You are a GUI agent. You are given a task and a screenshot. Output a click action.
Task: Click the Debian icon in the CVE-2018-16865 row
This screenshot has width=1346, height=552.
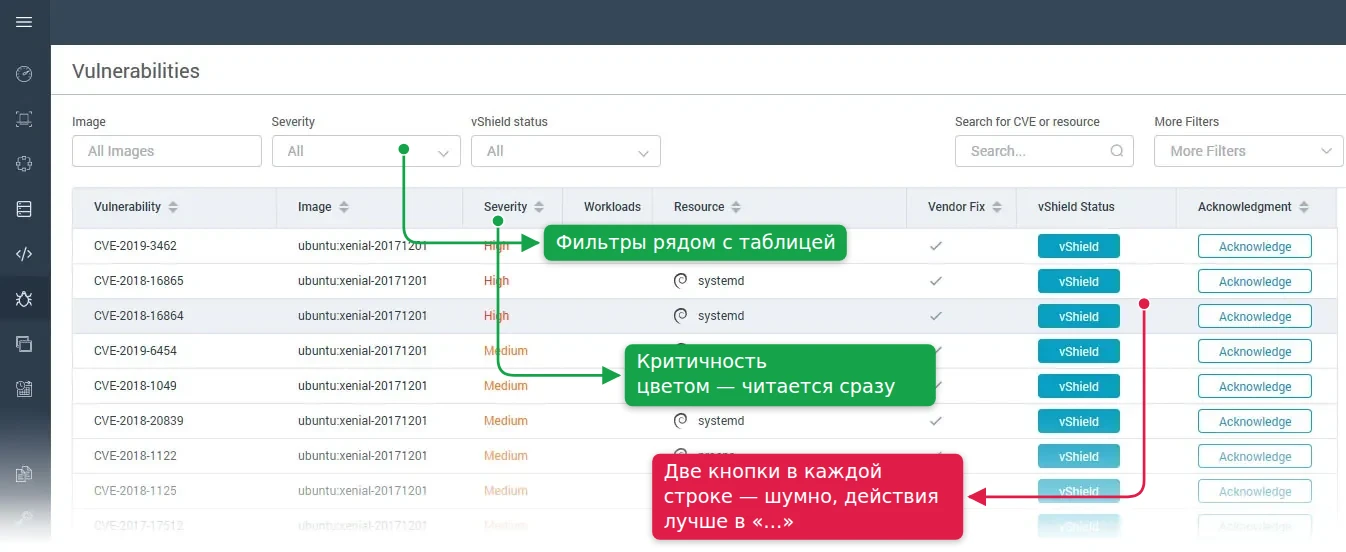coord(681,281)
